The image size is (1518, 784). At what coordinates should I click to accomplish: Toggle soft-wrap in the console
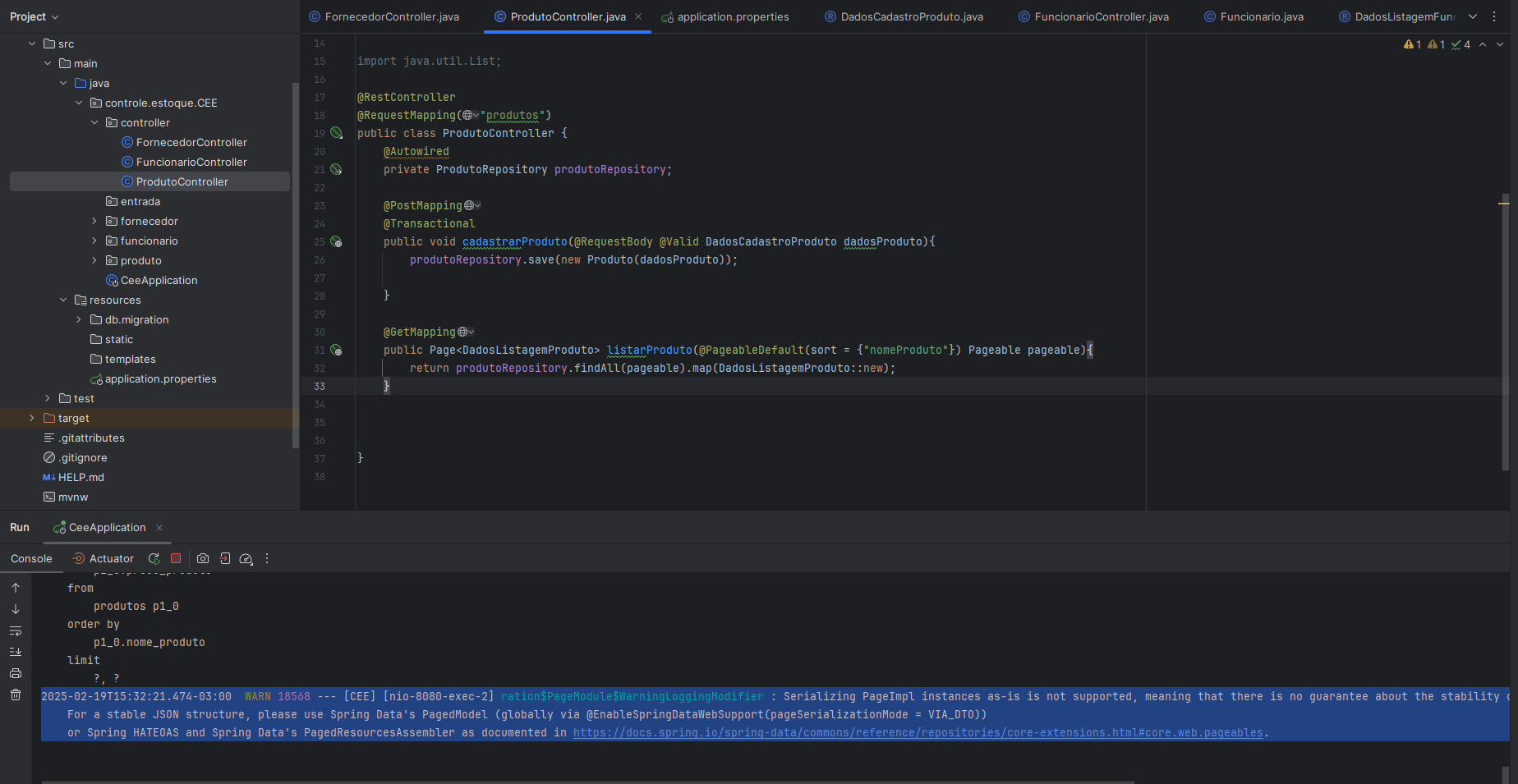pos(16,630)
